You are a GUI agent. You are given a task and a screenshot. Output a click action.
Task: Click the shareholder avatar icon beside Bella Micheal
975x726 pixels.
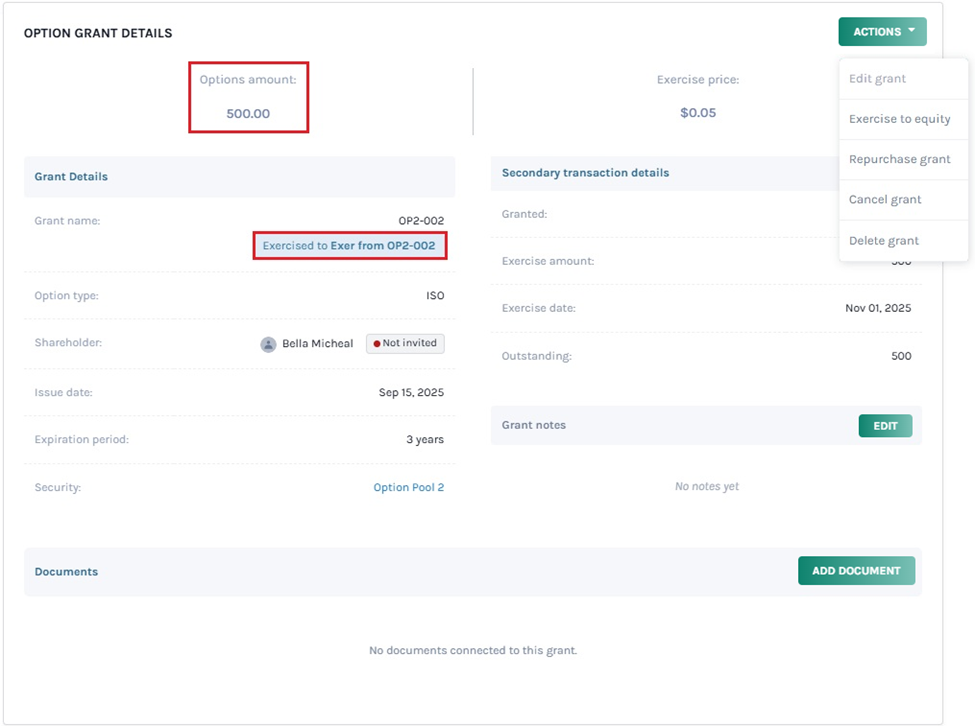click(x=268, y=343)
